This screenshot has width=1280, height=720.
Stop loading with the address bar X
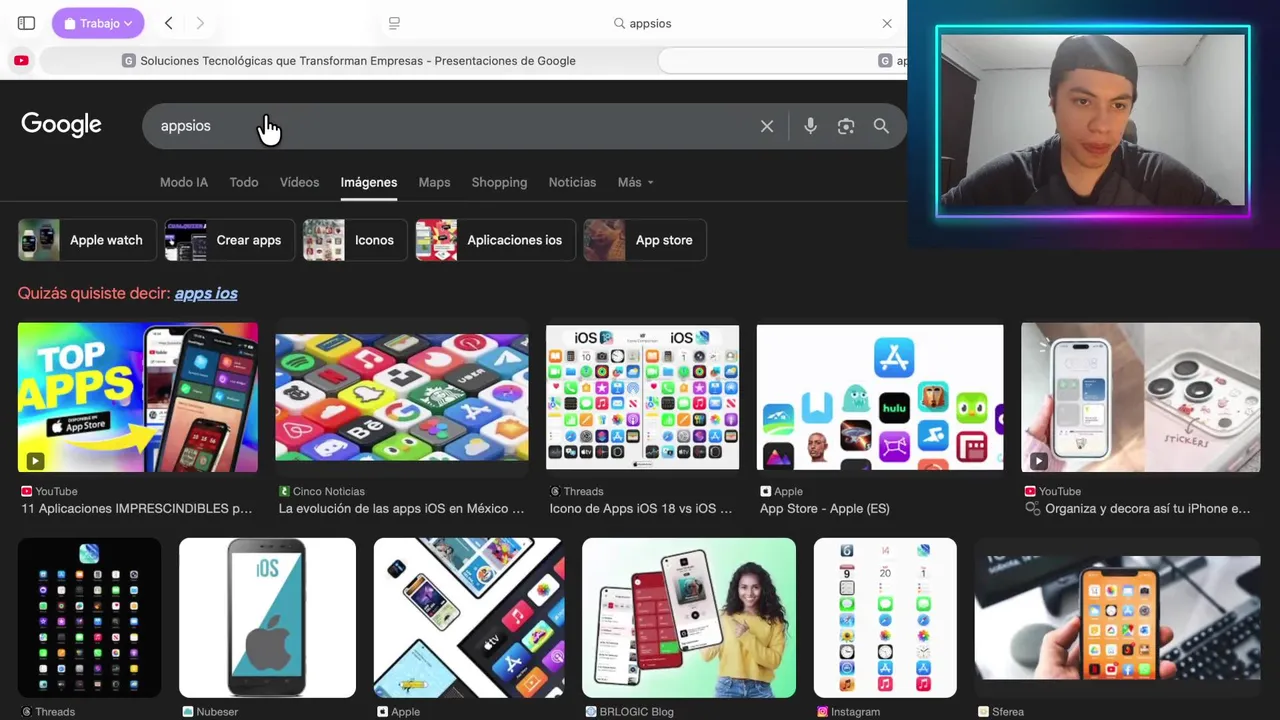(x=887, y=23)
